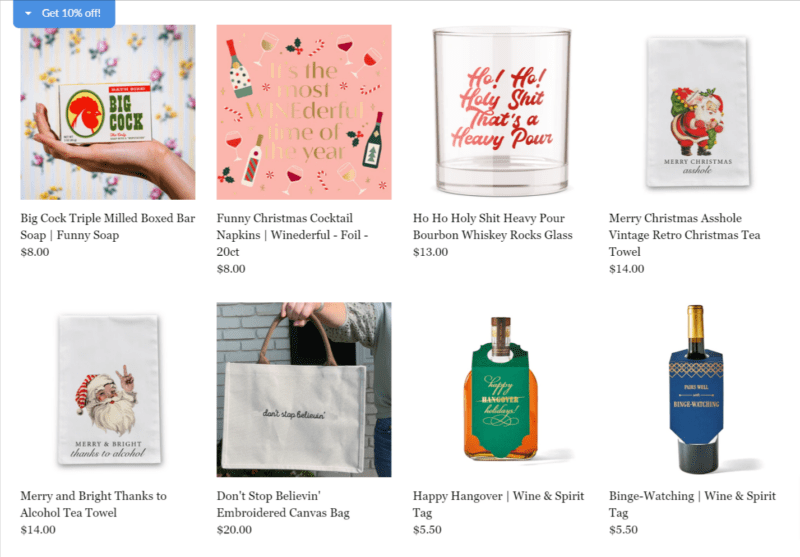Viewport: 800px width, 557px height.
Task: Follow the Happy Hangover Wine & Spirit Tag link
Action: point(498,504)
